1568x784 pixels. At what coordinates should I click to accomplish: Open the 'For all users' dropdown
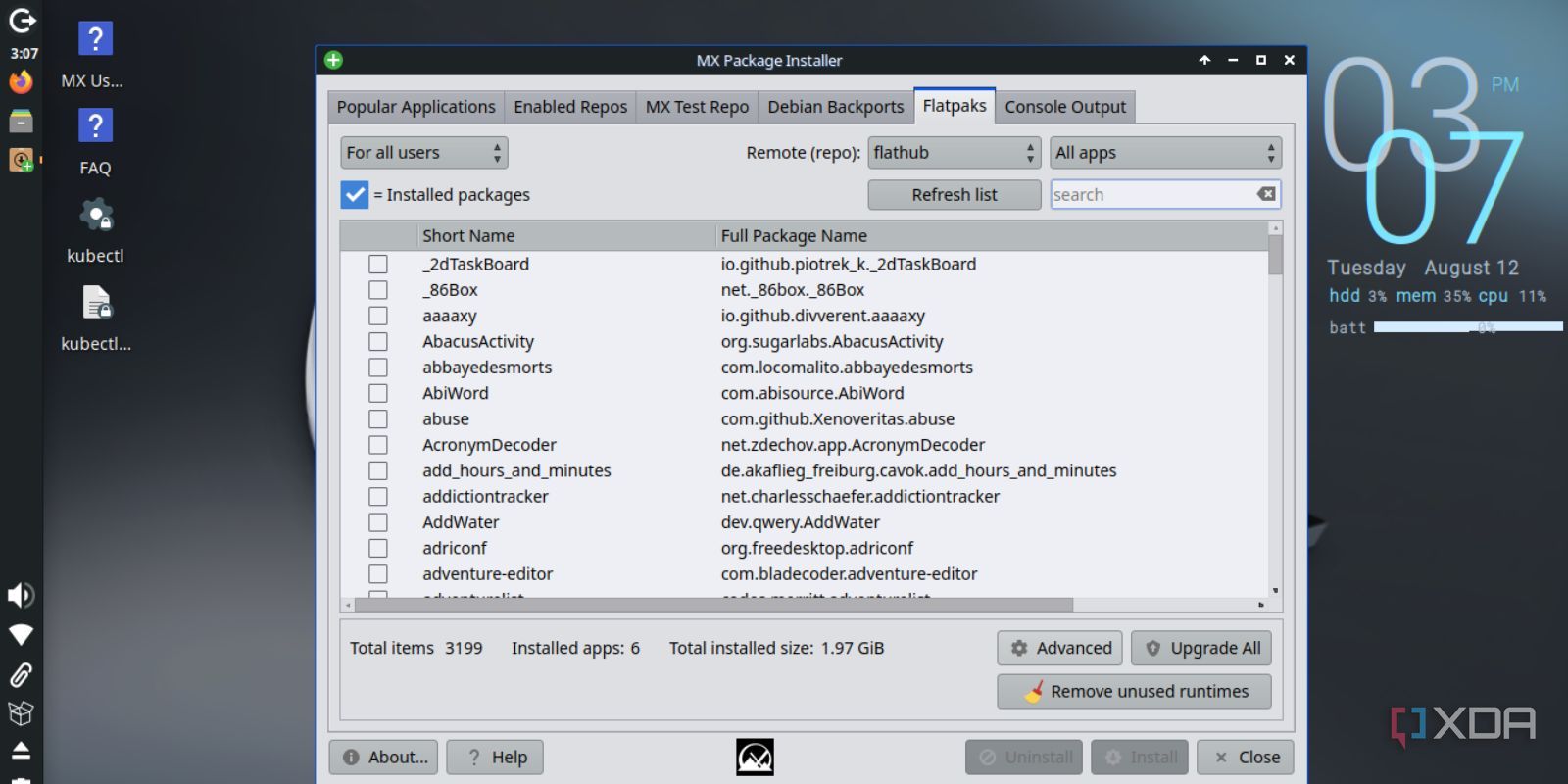(x=424, y=153)
